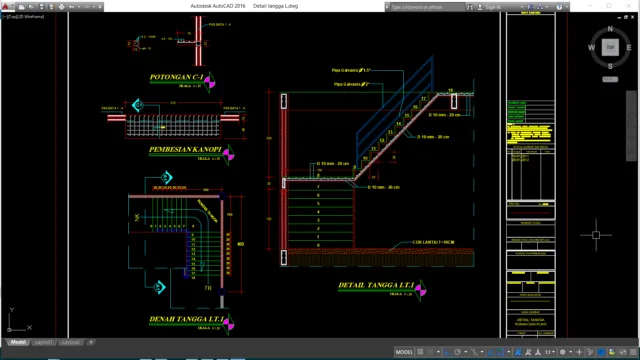
Task: Toggle 2D object snap
Action: click(501, 352)
